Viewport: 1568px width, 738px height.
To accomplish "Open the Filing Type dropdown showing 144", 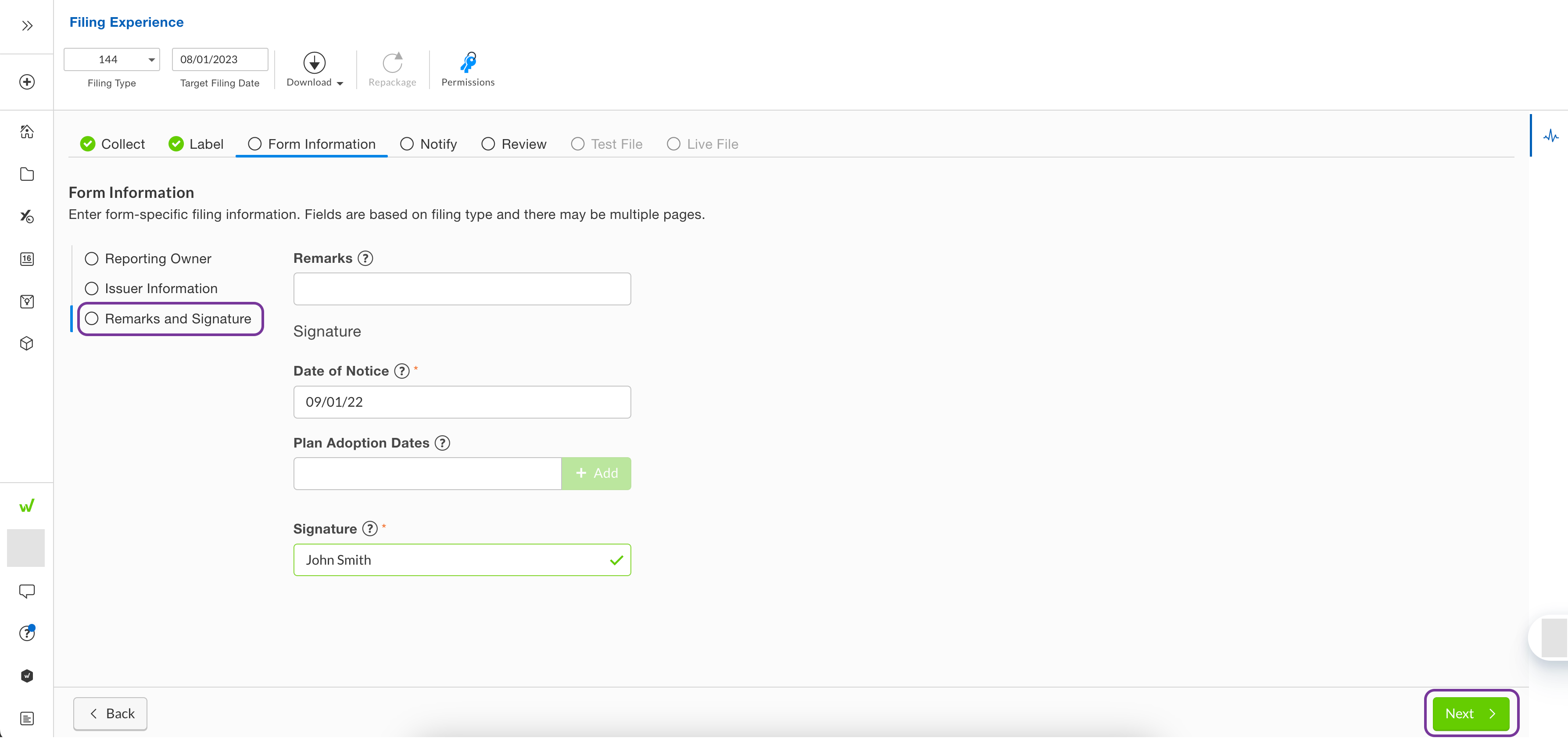I will pos(150,59).
